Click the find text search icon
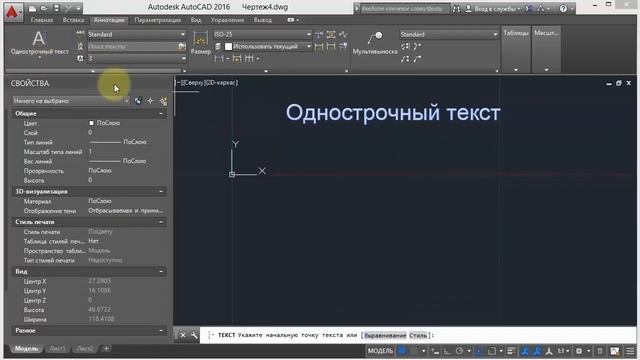 (x=182, y=47)
